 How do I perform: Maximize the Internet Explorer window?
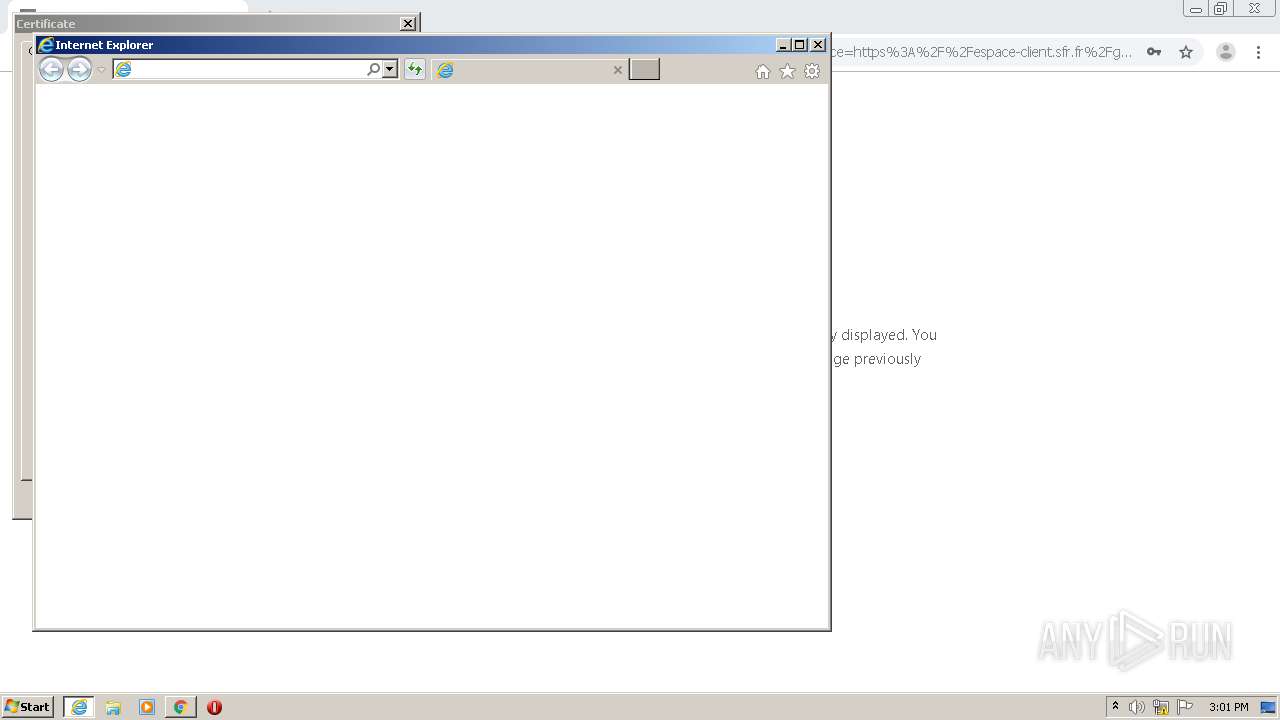tap(799, 45)
